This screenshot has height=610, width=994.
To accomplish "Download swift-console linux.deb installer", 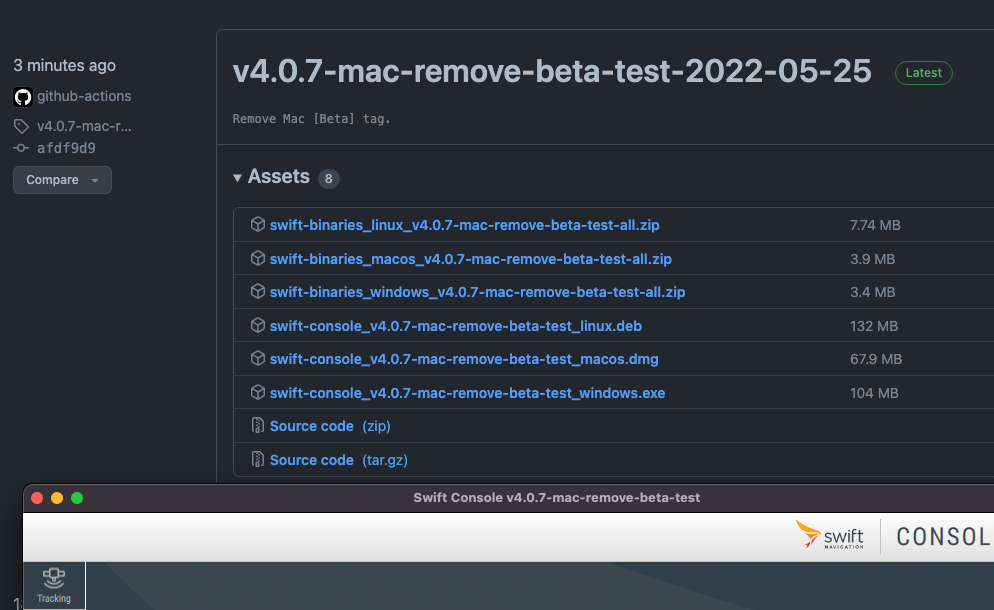I will pos(456,326).
